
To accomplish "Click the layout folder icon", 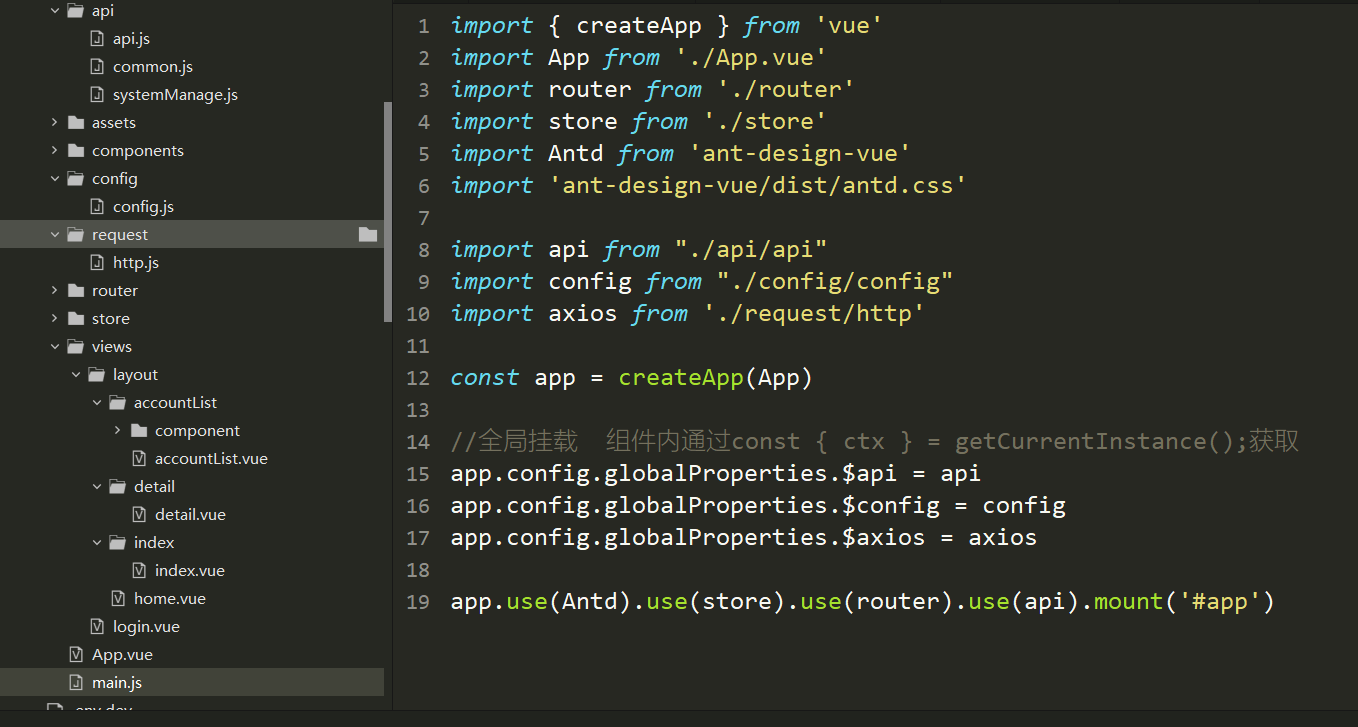I will pyautogui.click(x=96, y=375).
